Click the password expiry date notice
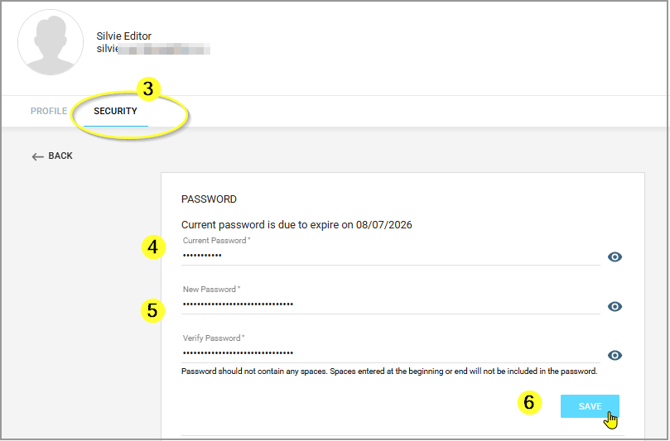This screenshot has width=670, height=441. (297, 225)
